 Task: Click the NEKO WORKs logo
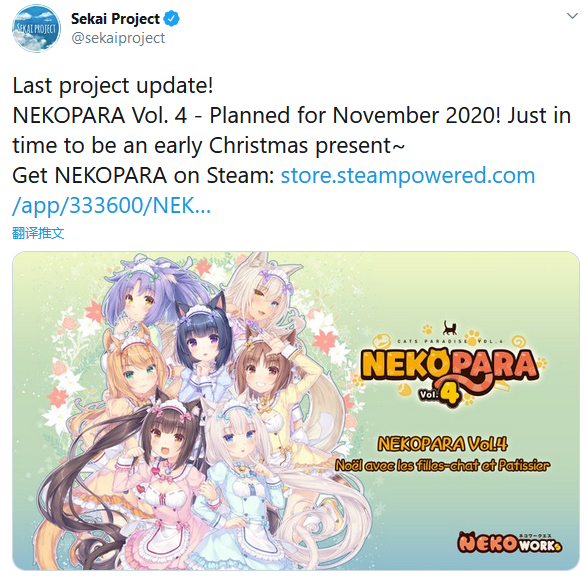tap(511, 542)
